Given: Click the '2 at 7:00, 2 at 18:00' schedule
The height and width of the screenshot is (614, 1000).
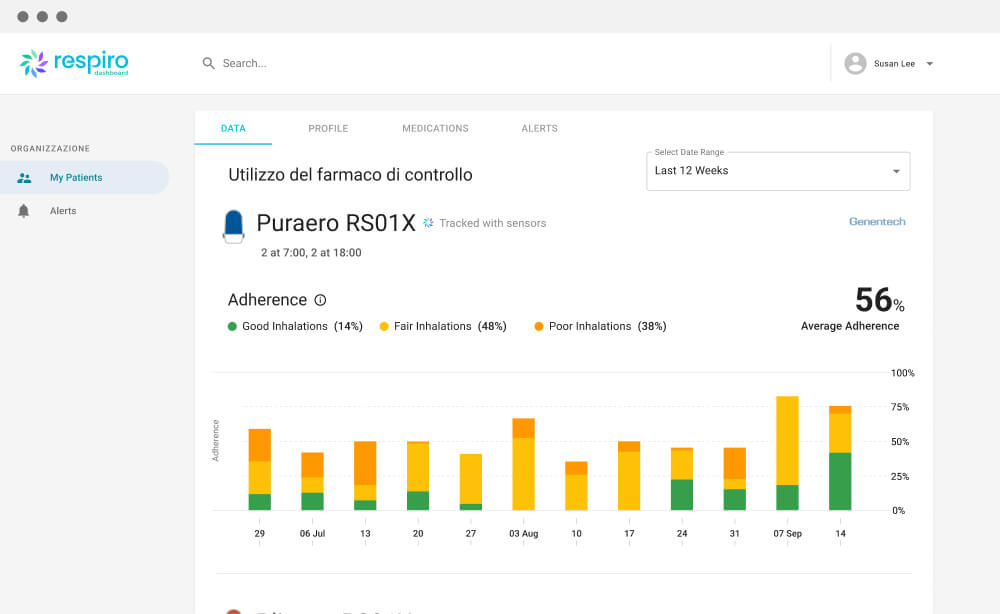Looking at the screenshot, I should tap(311, 252).
